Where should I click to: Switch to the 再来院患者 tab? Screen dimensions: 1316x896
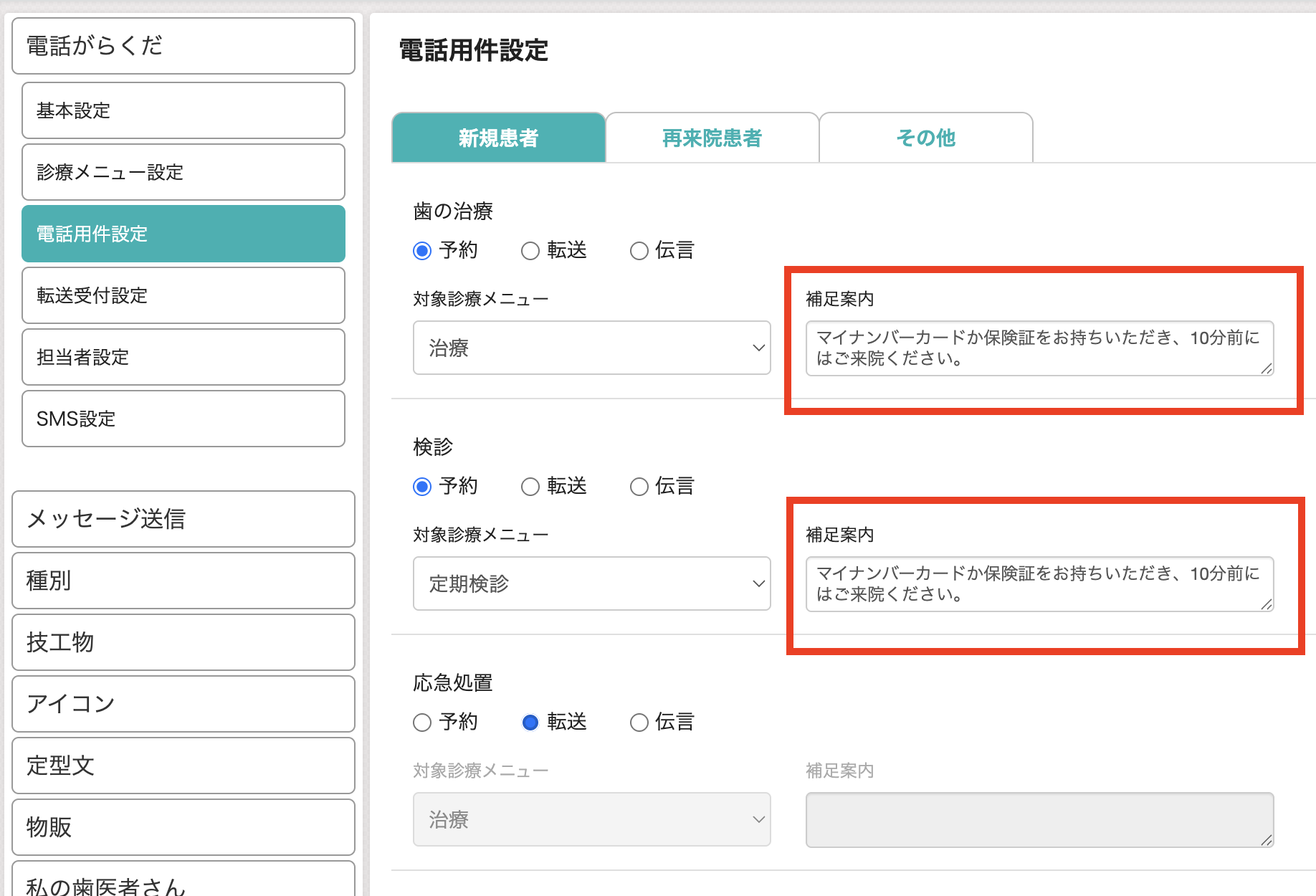pos(712,138)
